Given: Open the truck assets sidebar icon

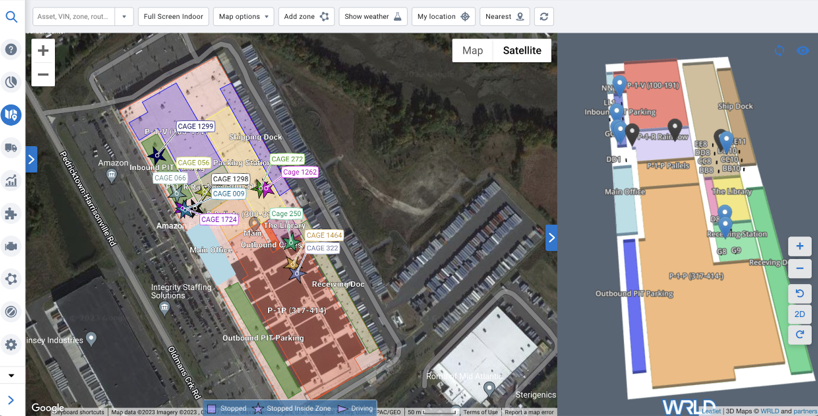Looking at the screenshot, I should tap(11, 148).
